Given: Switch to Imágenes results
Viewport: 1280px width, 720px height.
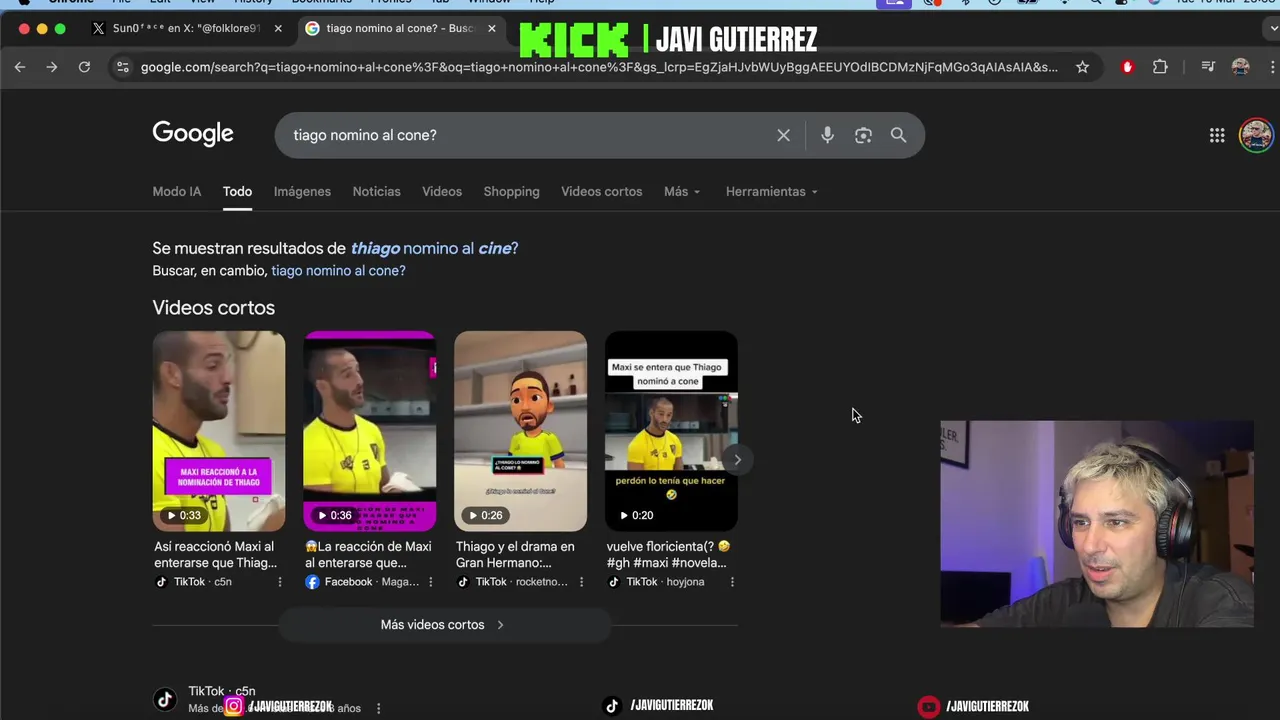Looking at the screenshot, I should pos(302,191).
